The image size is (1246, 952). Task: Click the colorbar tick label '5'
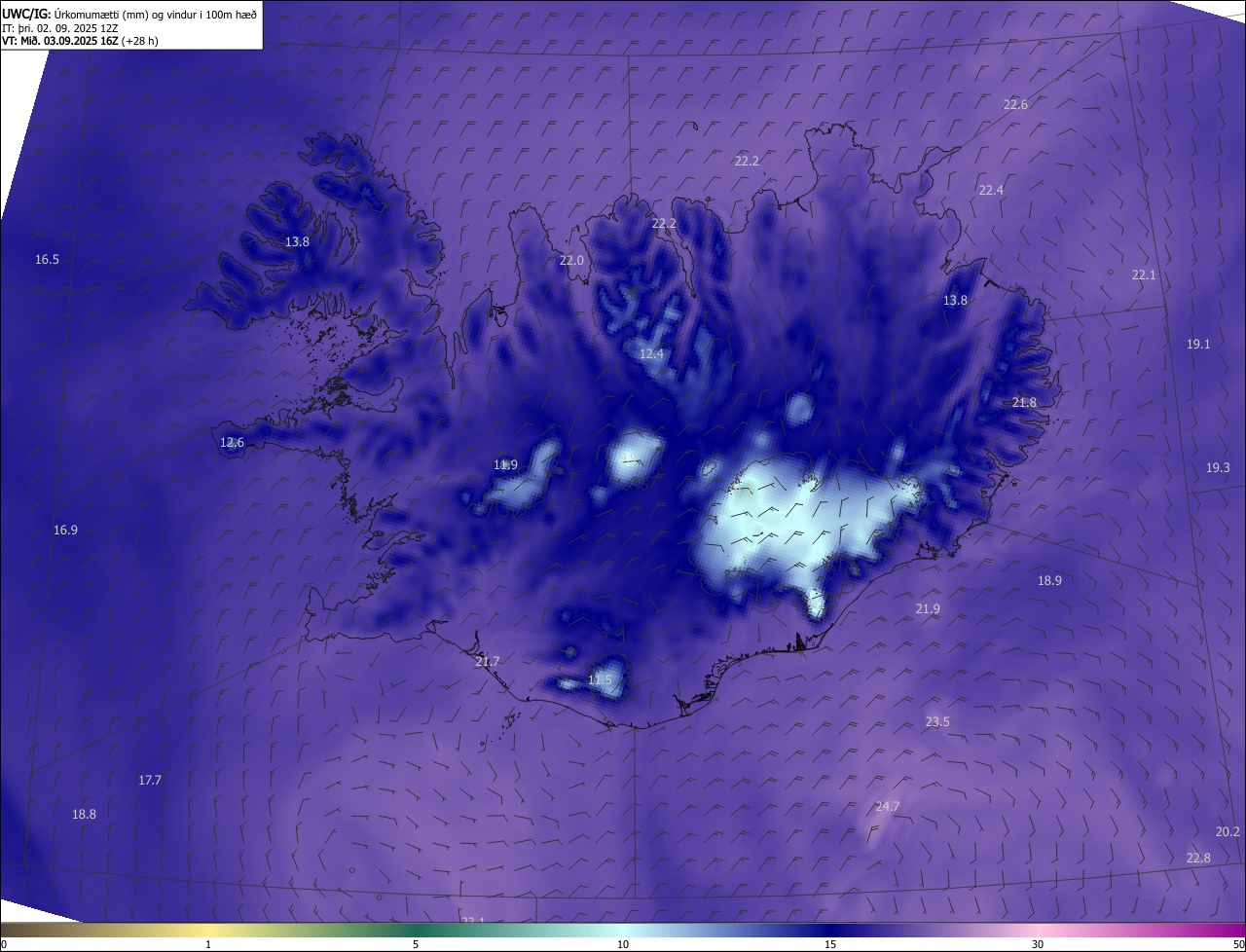[416, 944]
